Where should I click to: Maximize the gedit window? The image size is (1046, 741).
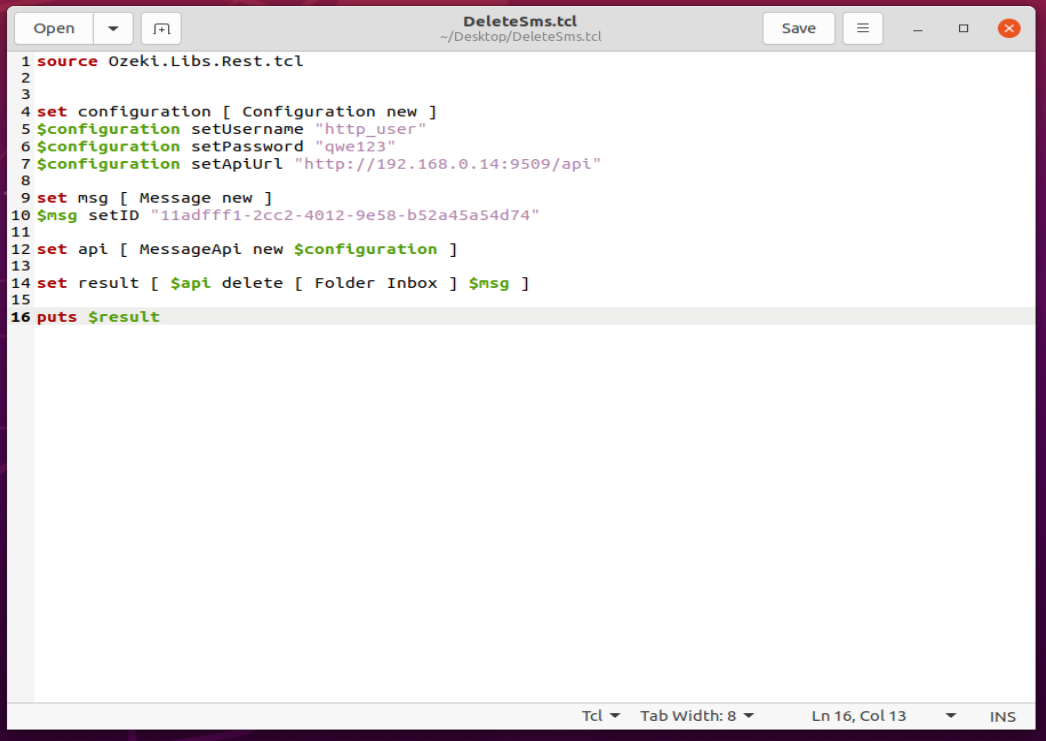click(x=963, y=29)
